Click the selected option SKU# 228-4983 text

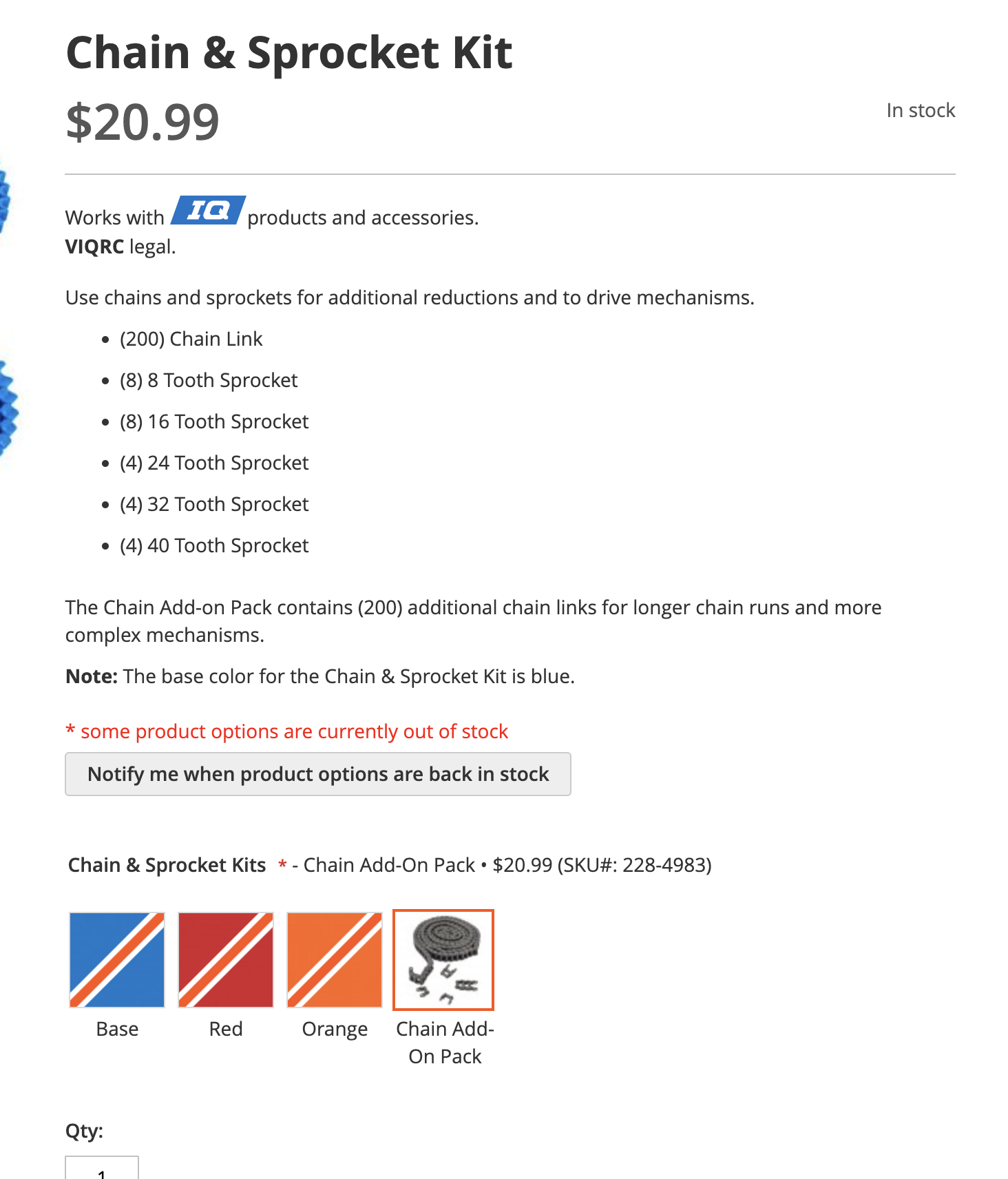(633, 865)
